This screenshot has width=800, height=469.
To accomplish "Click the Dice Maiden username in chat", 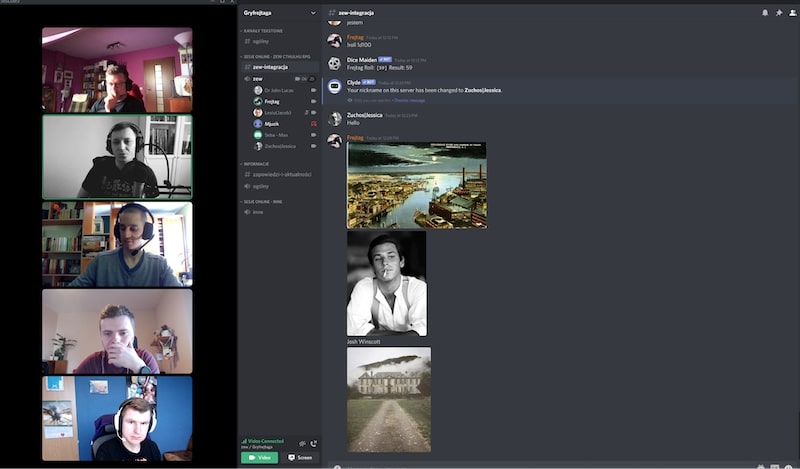I will (362, 60).
